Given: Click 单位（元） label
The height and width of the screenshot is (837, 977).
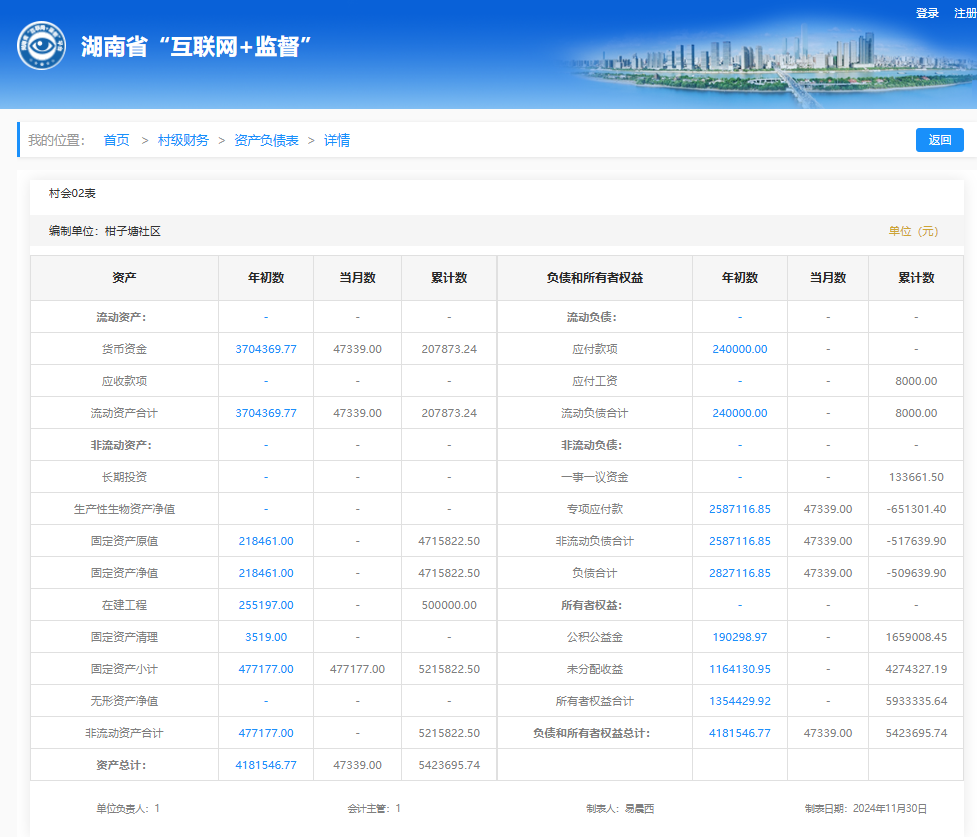Looking at the screenshot, I should pos(913,231).
